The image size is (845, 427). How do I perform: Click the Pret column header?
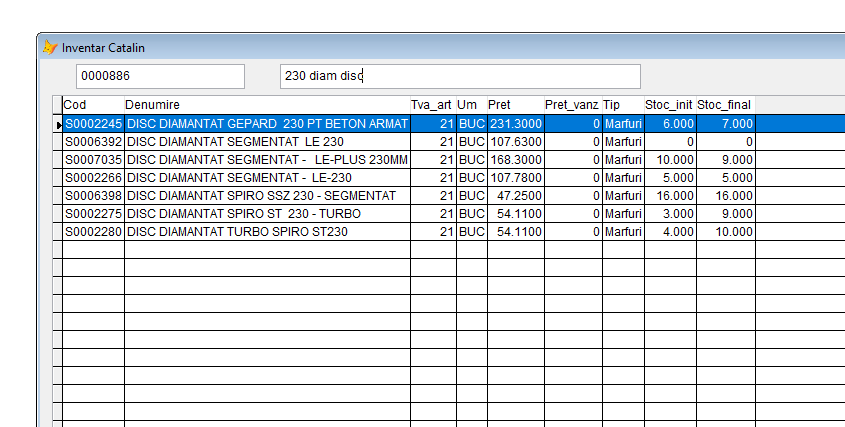[516, 105]
